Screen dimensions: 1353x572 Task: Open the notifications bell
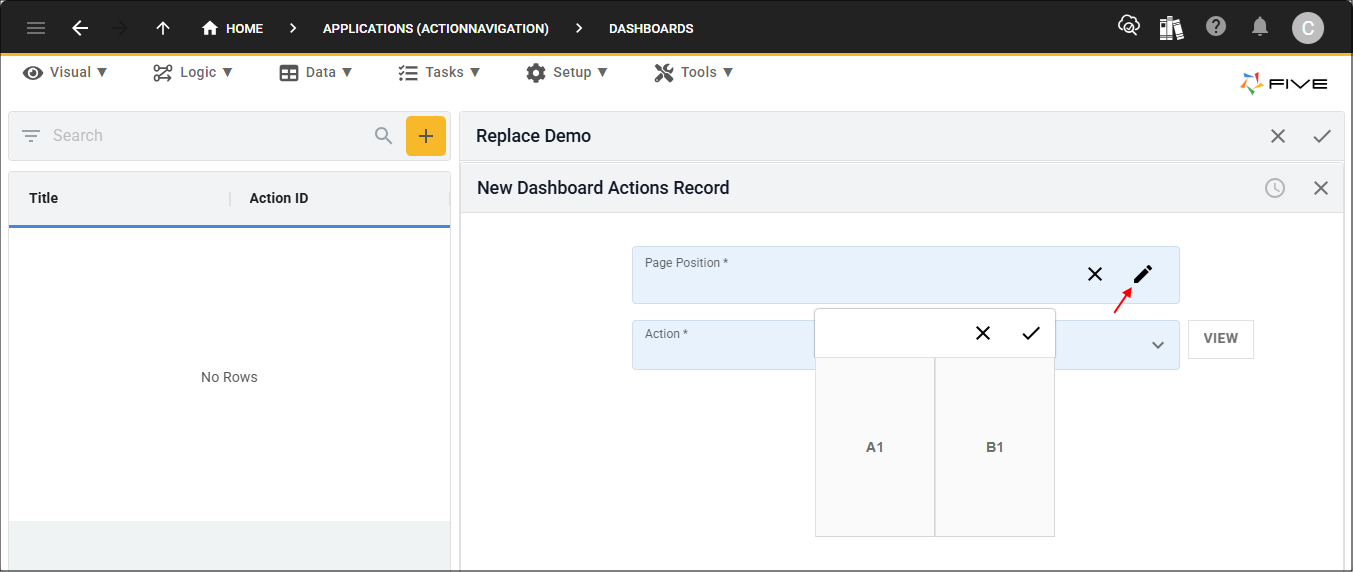[x=1260, y=28]
